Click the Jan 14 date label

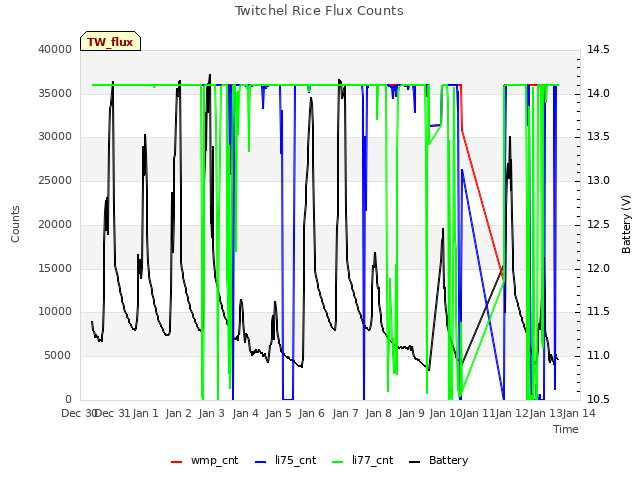click(579, 413)
